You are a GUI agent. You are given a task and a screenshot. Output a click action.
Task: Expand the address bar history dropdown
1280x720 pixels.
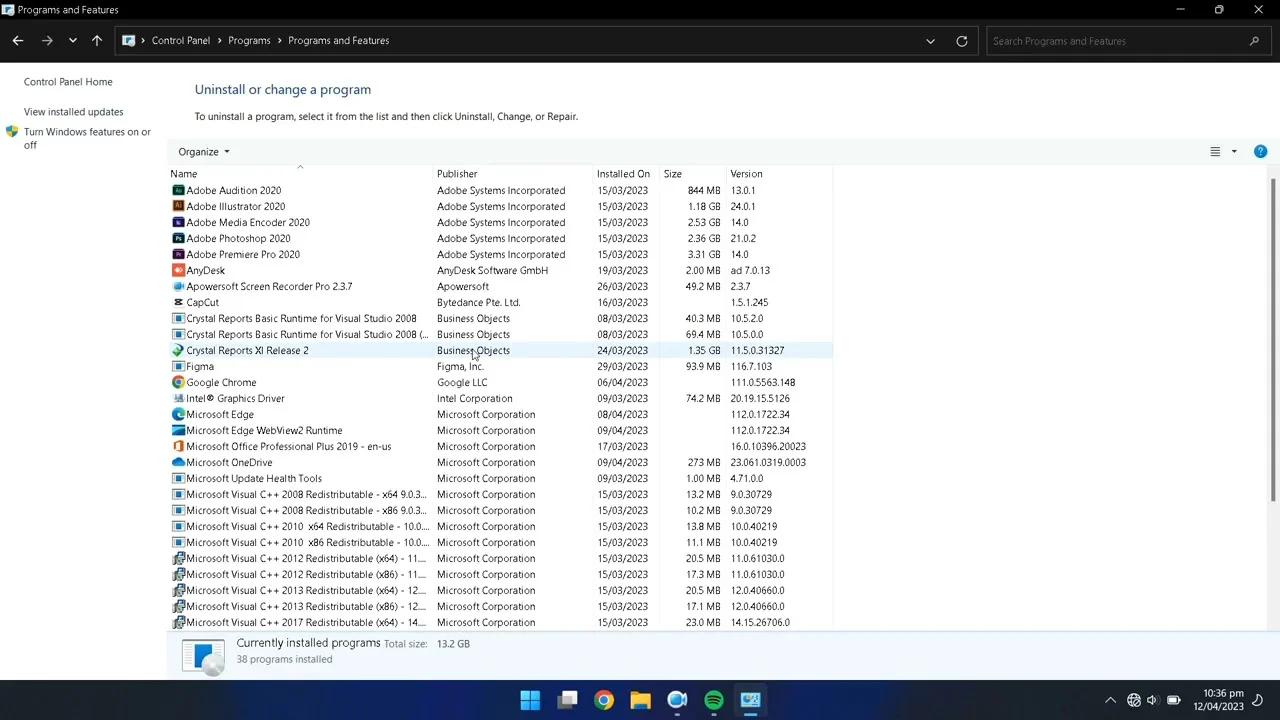(x=930, y=41)
